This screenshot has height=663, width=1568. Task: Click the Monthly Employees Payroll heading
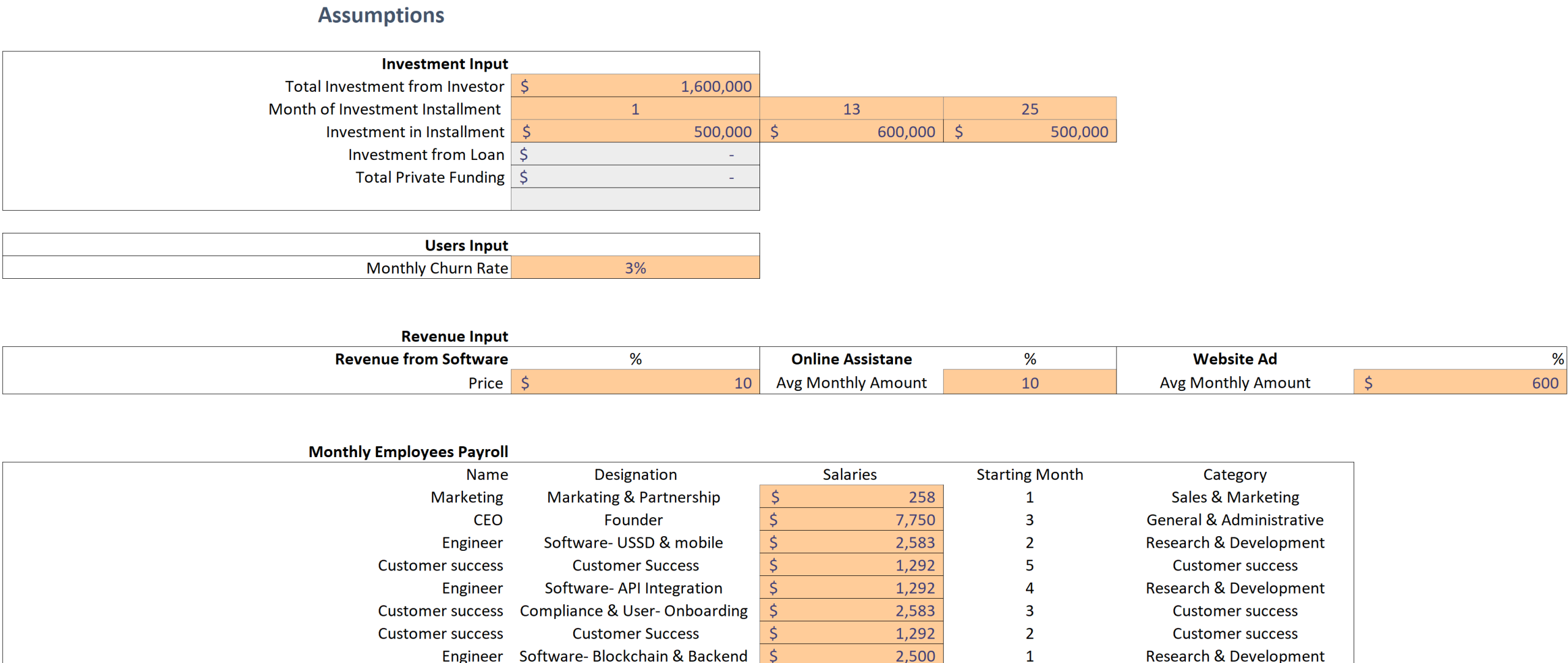tap(408, 452)
